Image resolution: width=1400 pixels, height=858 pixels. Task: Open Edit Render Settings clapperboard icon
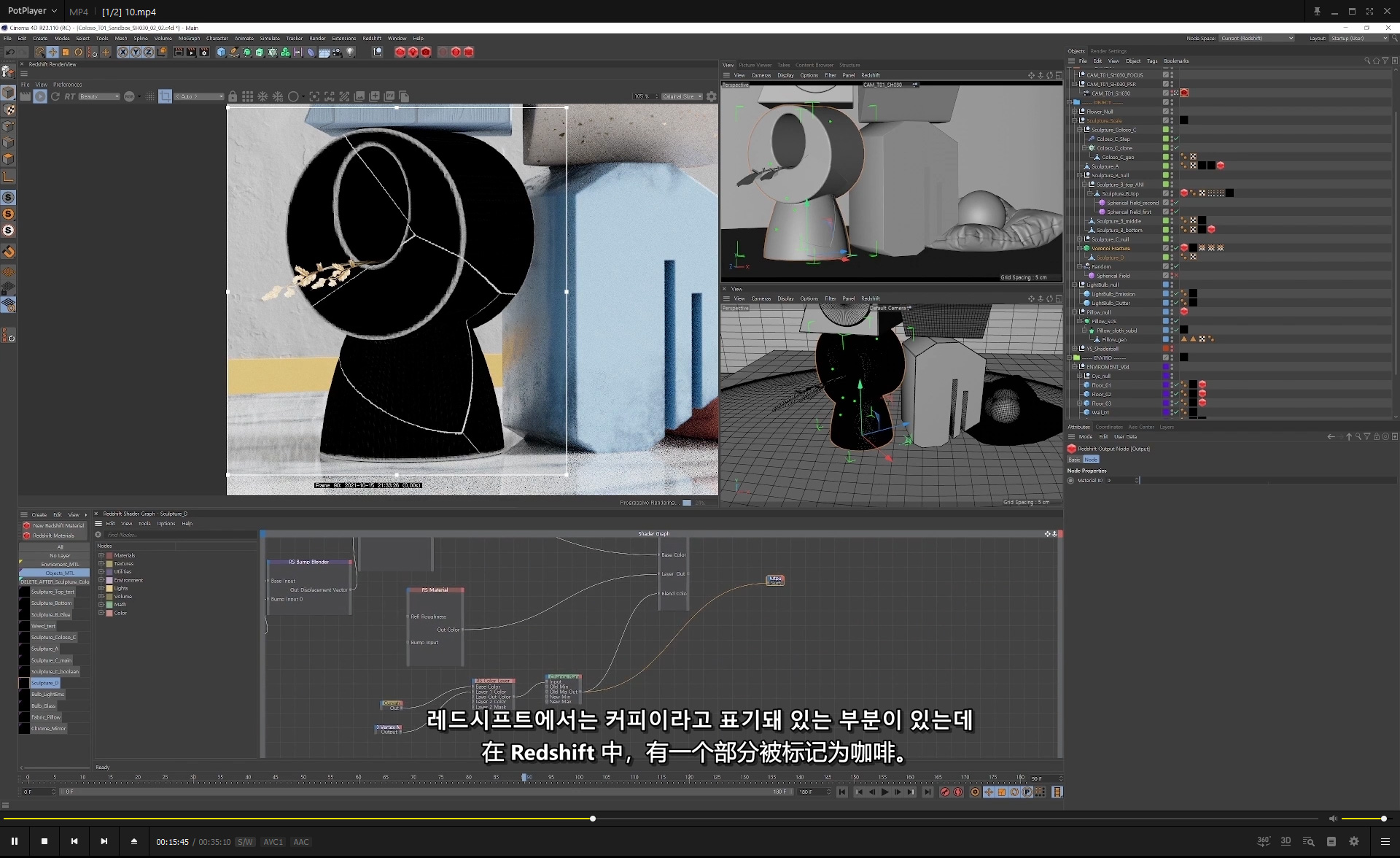pos(203,52)
